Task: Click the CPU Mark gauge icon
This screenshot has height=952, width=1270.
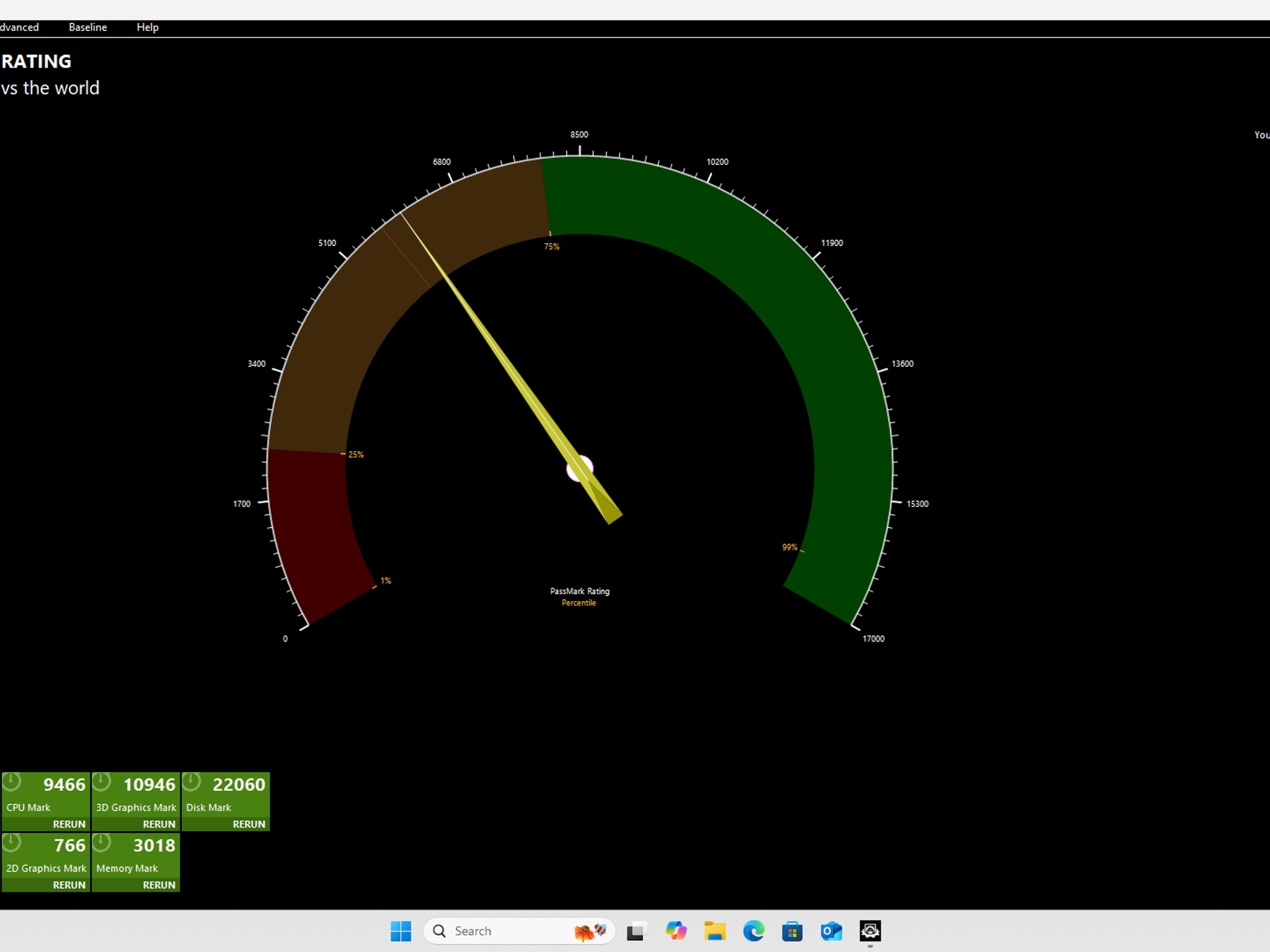Action: point(12,782)
